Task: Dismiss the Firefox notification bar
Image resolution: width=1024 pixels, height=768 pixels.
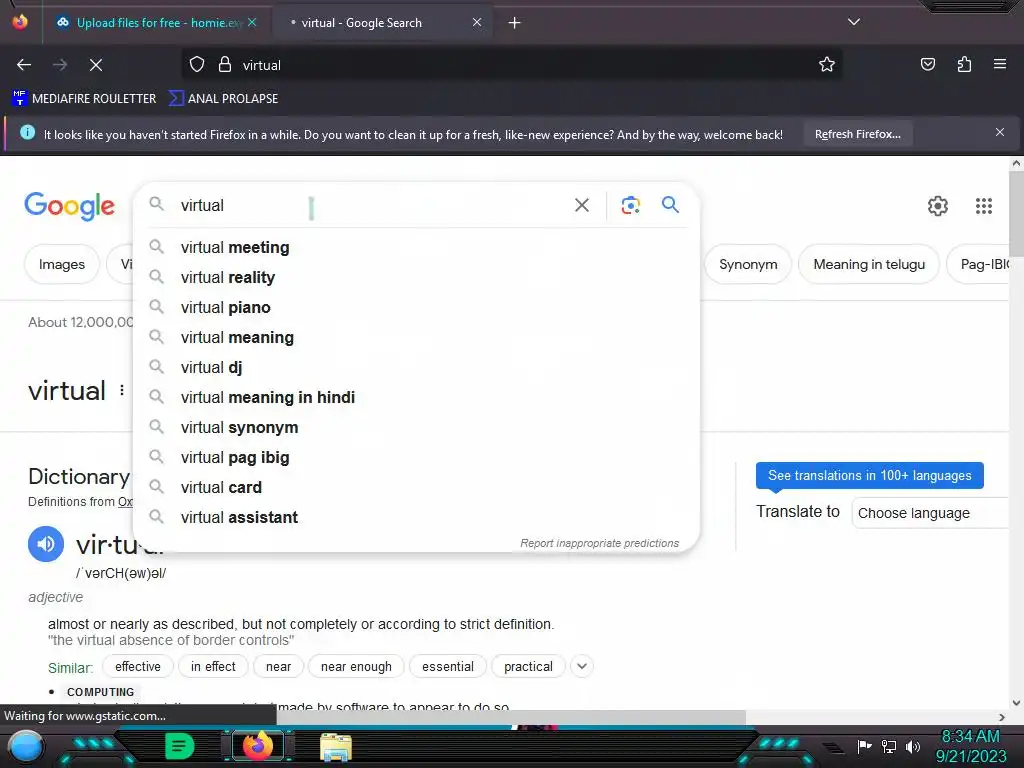Action: pyautogui.click(x=999, y=133)
